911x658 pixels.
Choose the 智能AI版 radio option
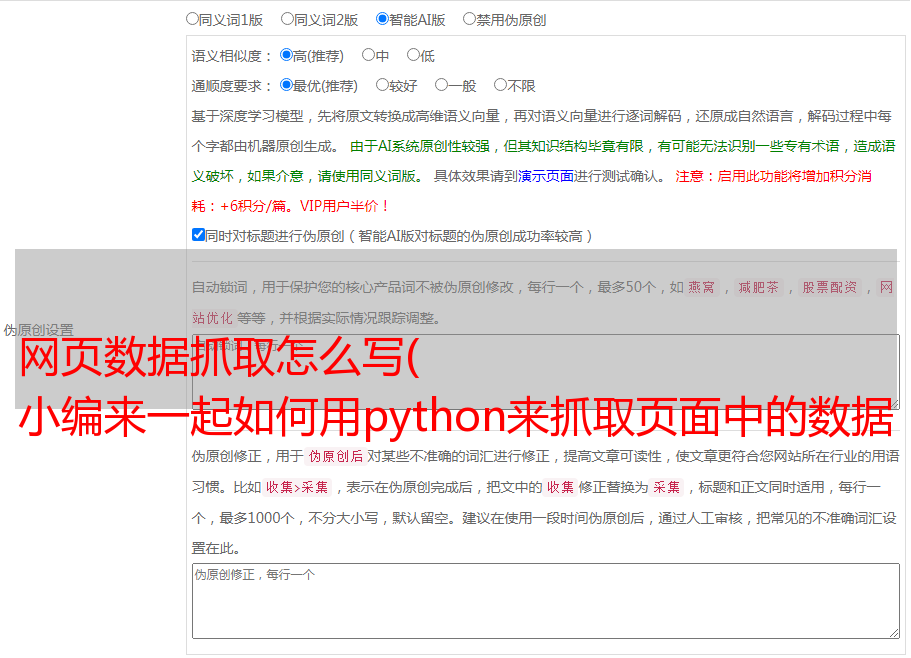point(382,19)
